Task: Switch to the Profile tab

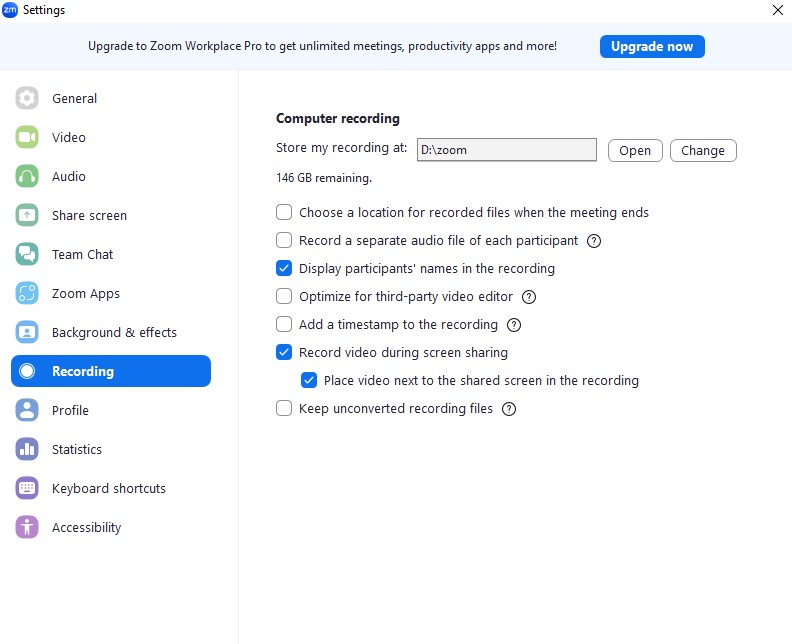Action: 70,410
